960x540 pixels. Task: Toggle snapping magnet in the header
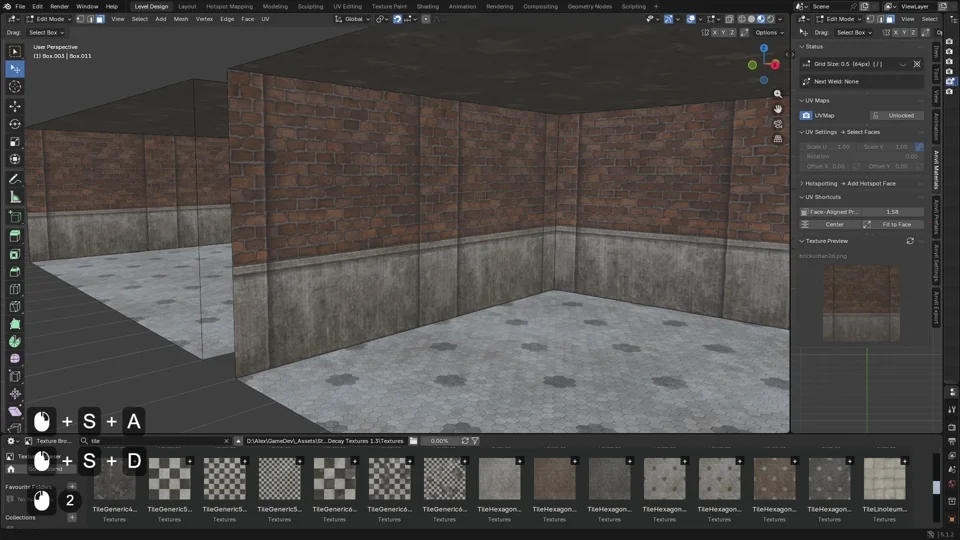(x=397, y=19)
